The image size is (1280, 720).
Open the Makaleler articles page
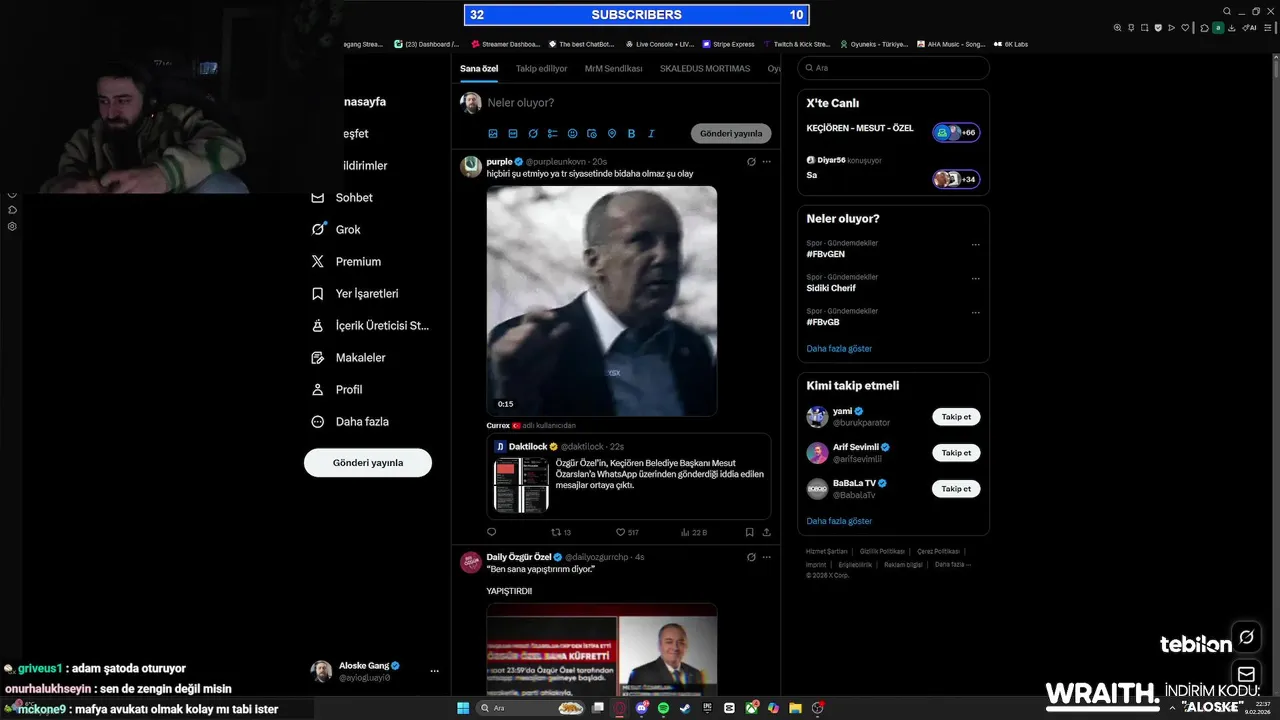[348, 357]
